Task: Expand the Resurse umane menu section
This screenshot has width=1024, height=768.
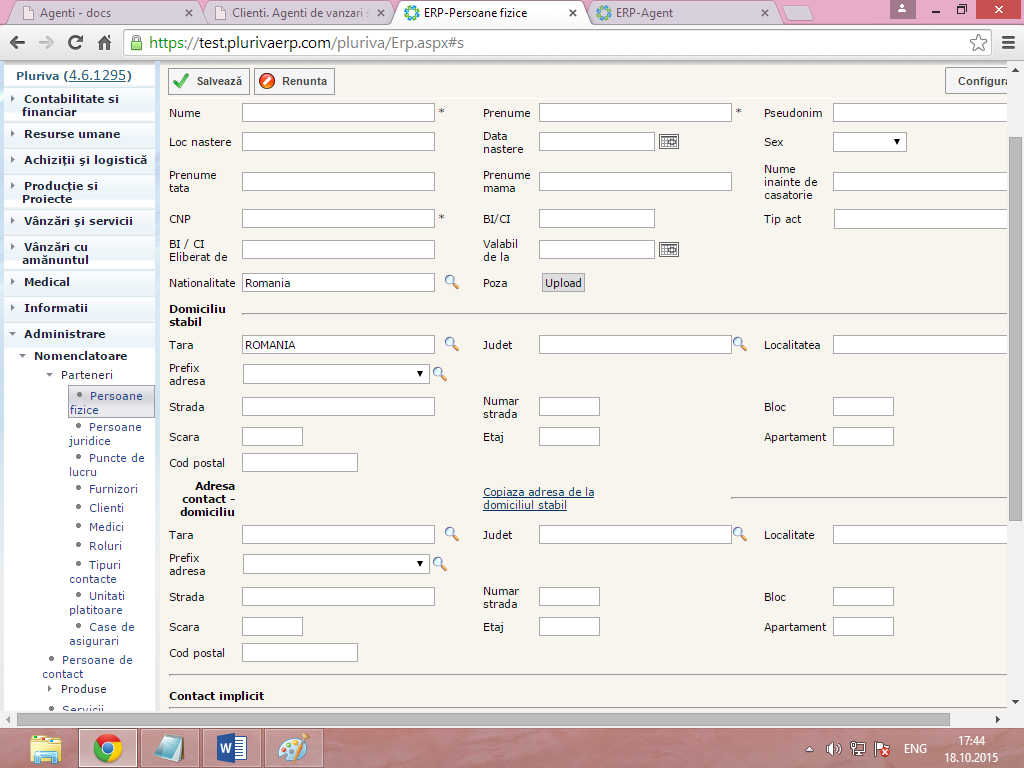Action: click(72, 134)
